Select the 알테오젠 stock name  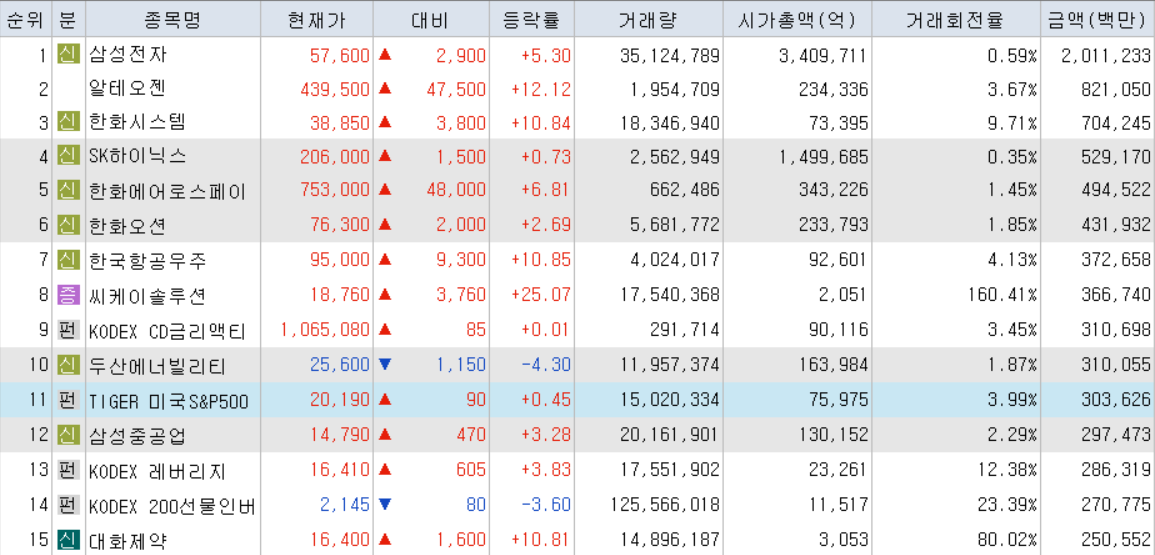(x=126, y=89)
